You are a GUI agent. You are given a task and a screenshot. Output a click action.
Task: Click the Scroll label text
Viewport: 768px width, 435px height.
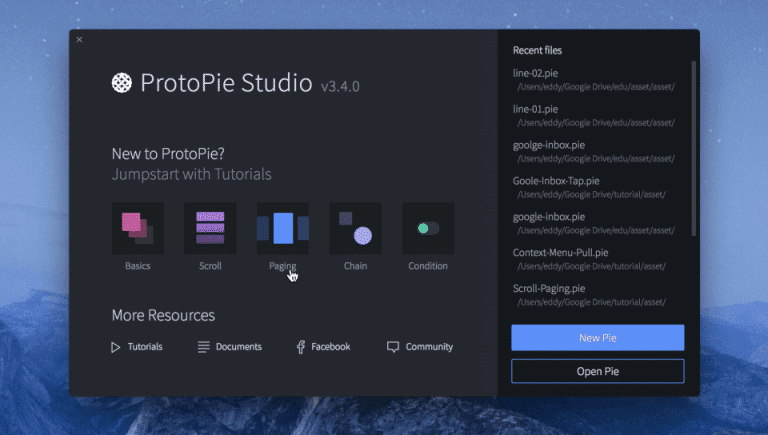click(x=210, y=266)
